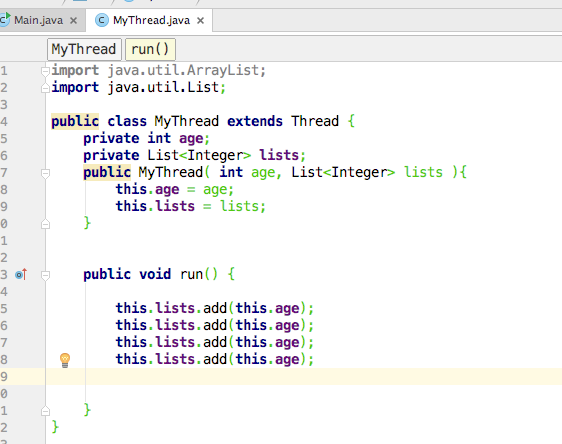Image resolution: width=562 pixels, height=444 pixels.
Task: Switch to the Main.java tab
Action: pyautogui.click(x=39, y=20)
